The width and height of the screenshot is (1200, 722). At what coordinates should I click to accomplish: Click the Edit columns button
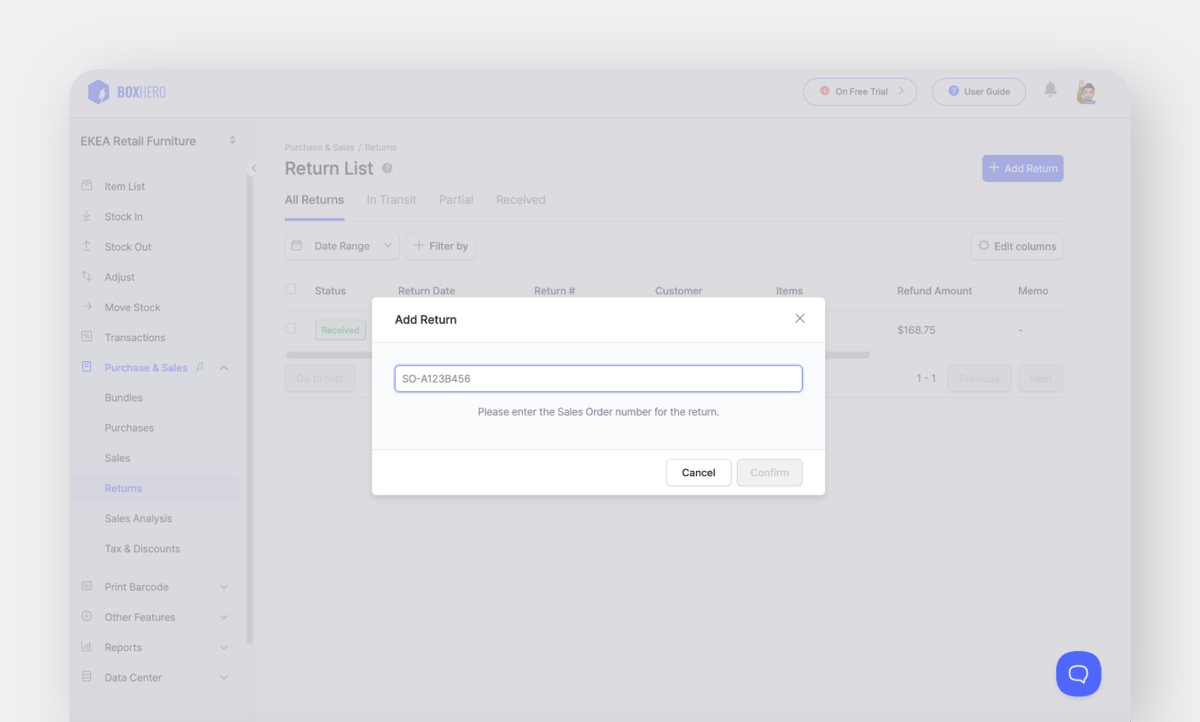coord(1016,246)
